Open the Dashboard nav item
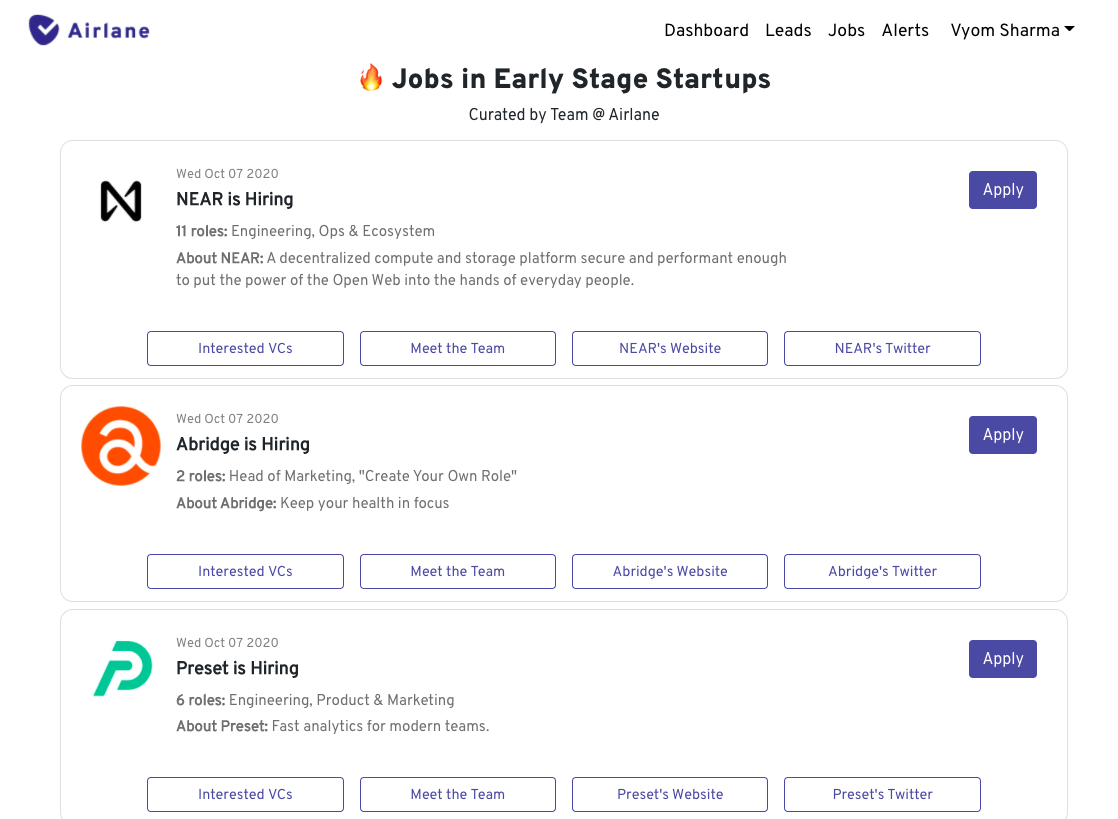This screenshot has height=819, width=1118. [706, 30]
